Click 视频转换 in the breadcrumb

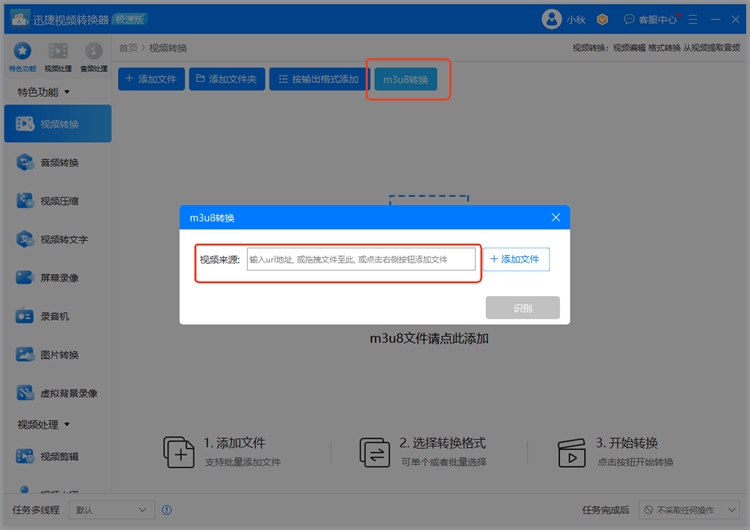click(x=168, y=48)
